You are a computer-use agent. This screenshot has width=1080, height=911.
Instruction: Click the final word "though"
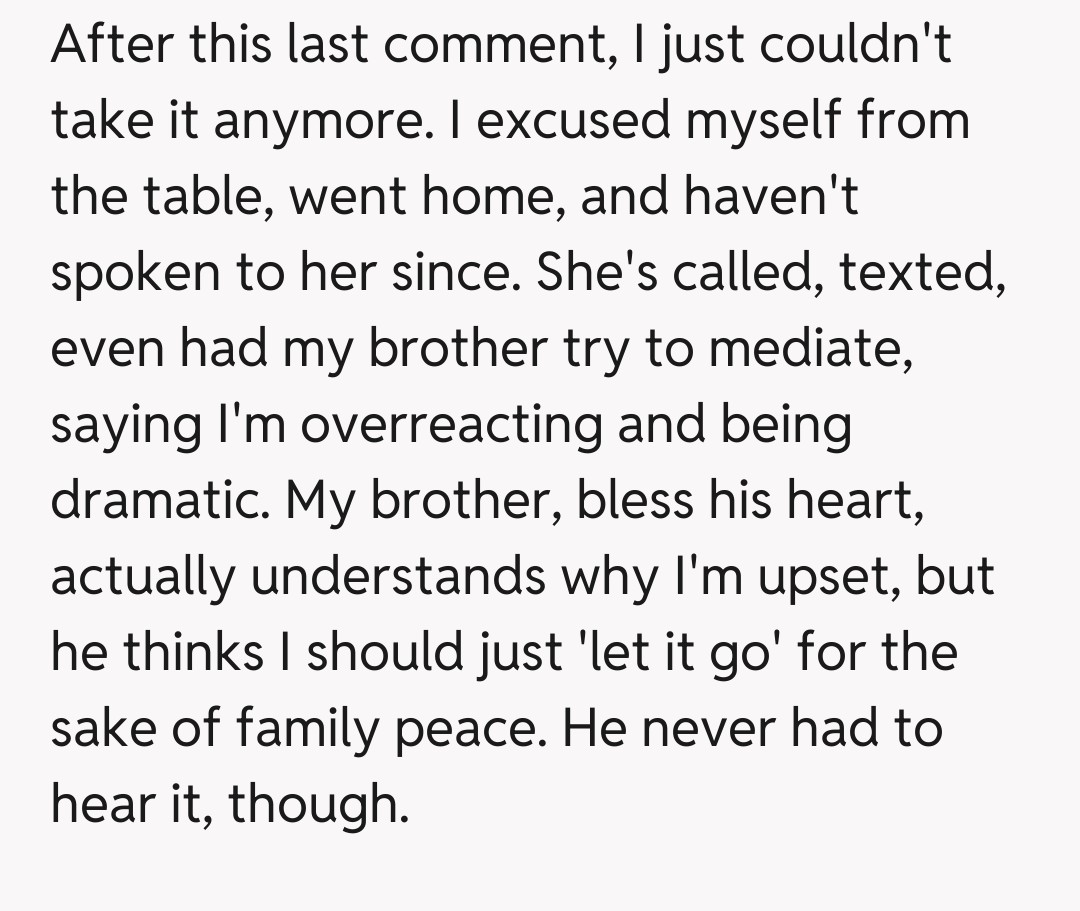pyautogui.click(x=318, y=805)
